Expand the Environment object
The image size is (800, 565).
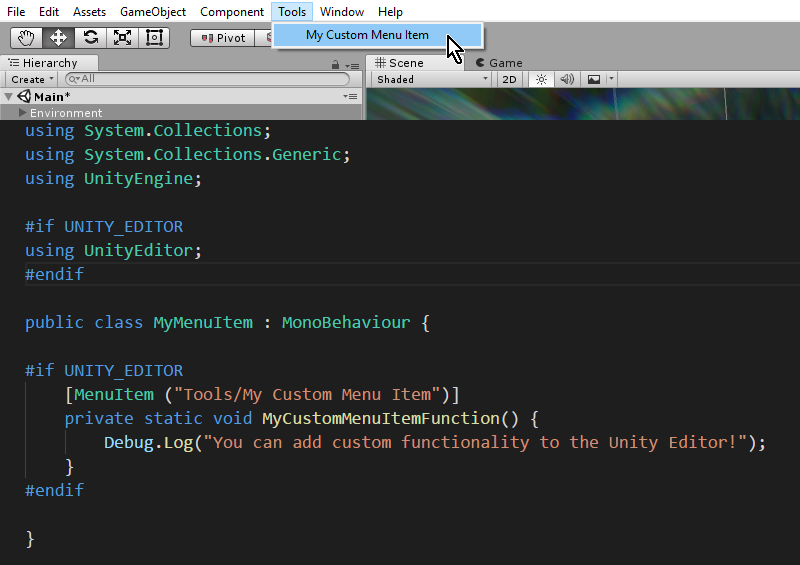[22, 112]
